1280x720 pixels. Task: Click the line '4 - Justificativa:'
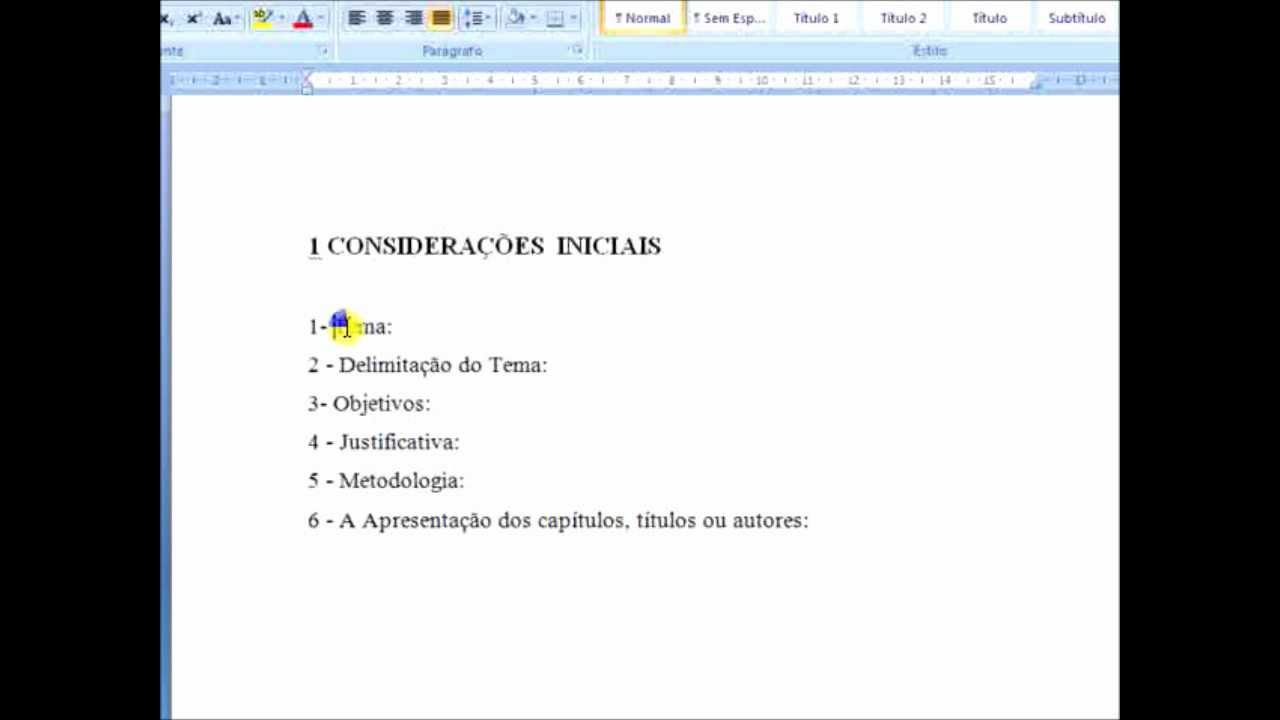[383, 442]
